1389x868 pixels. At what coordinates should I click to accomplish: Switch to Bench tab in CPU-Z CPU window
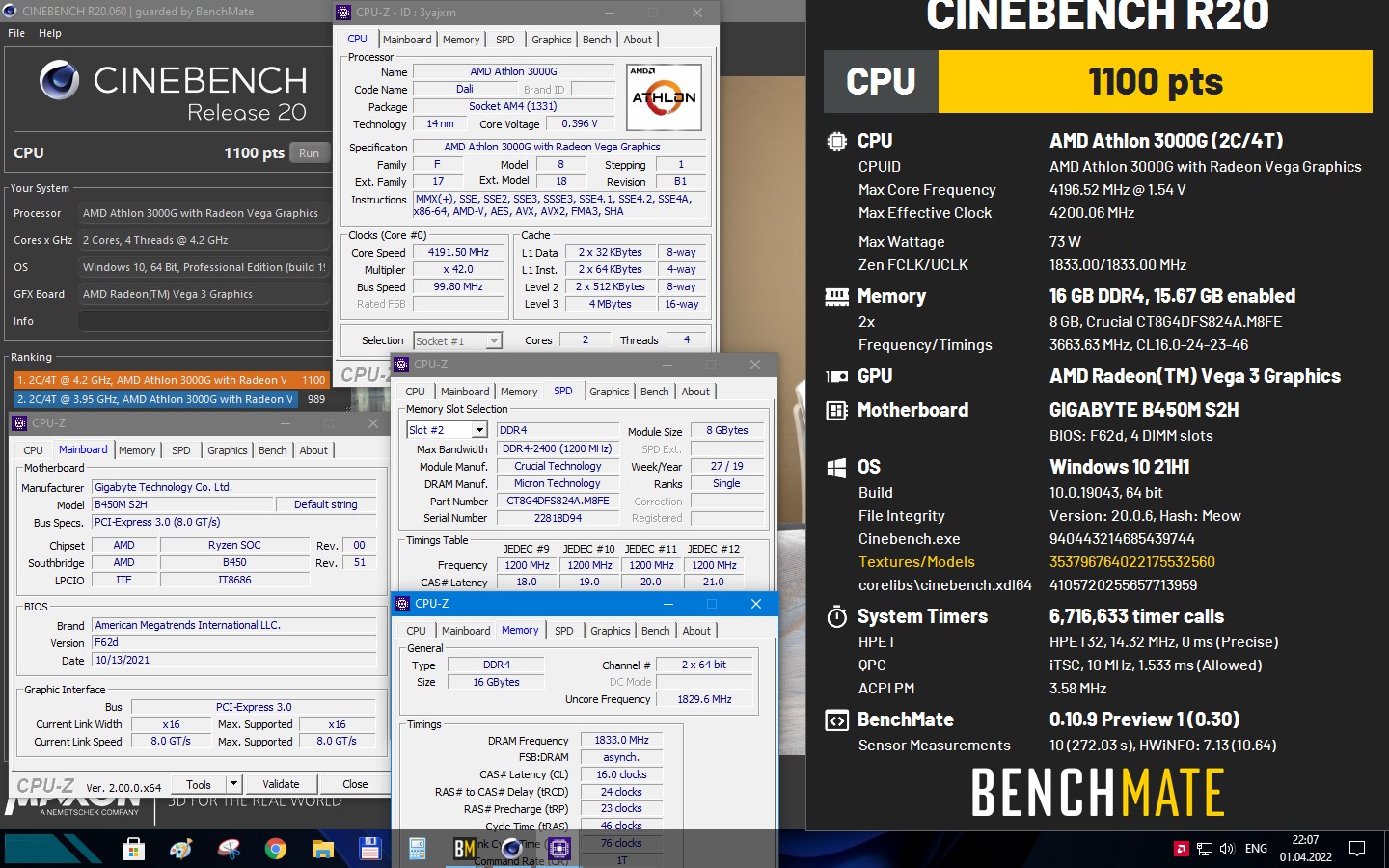coord(597,40)
